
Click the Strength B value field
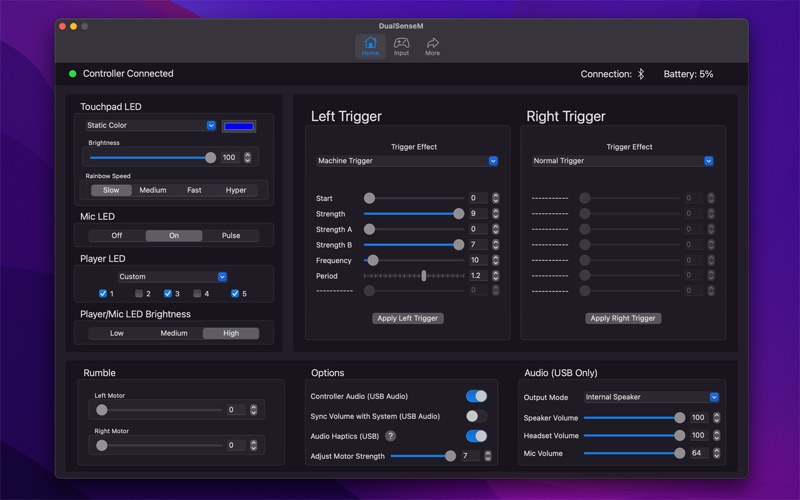pos(479,244)
